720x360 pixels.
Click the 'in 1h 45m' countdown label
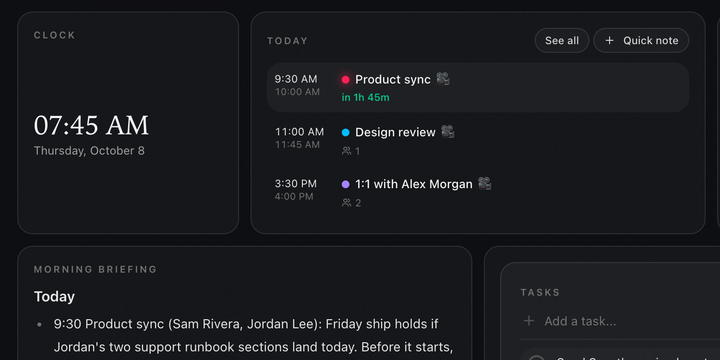coord(365,97)
